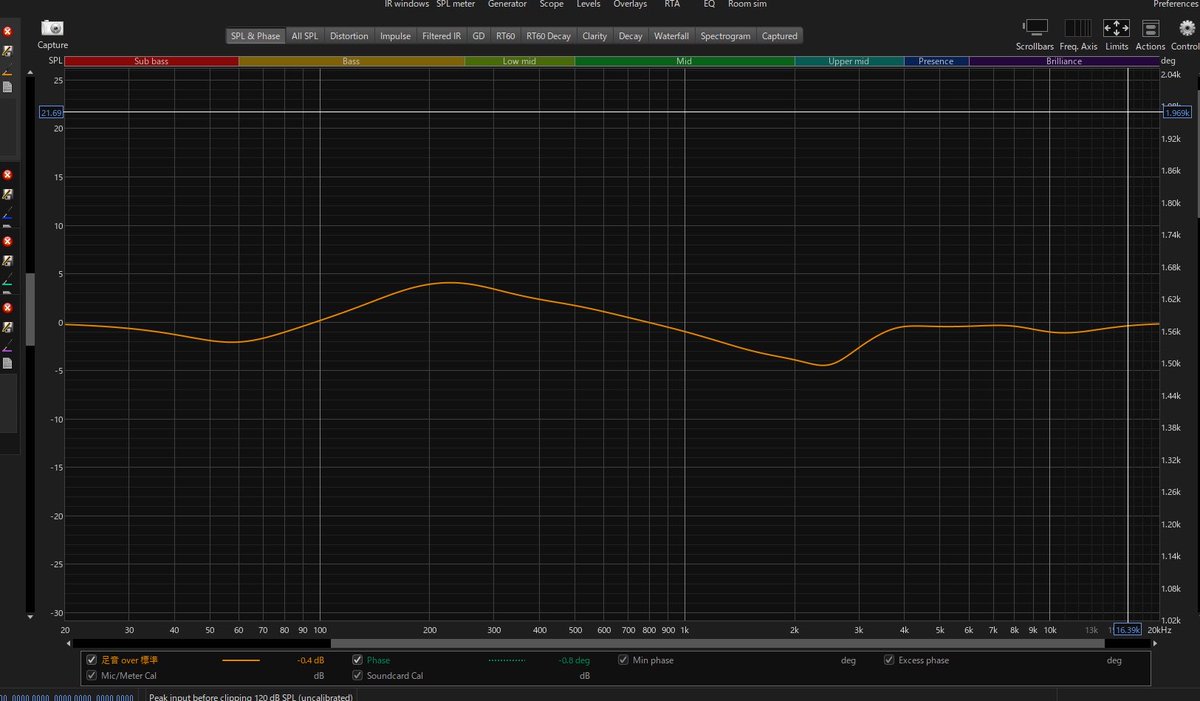
Task: Toggle the Phase trace checkbox
Action: (x=358, y=660)
